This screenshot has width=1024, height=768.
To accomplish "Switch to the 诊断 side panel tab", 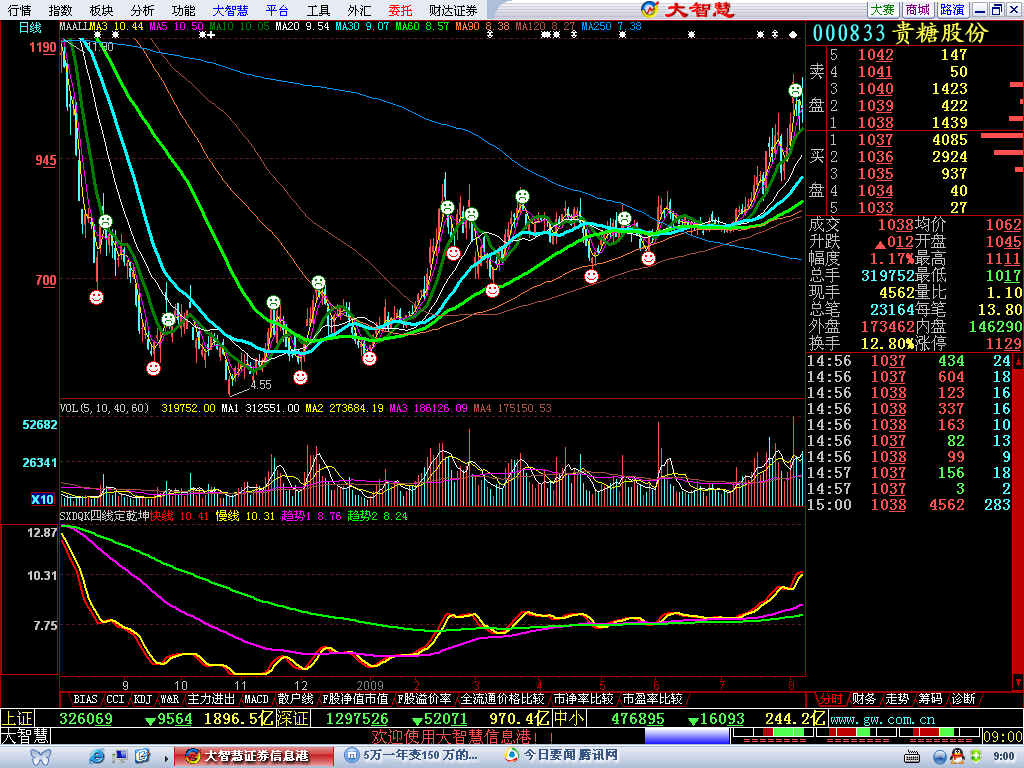I will coord(963,699).
